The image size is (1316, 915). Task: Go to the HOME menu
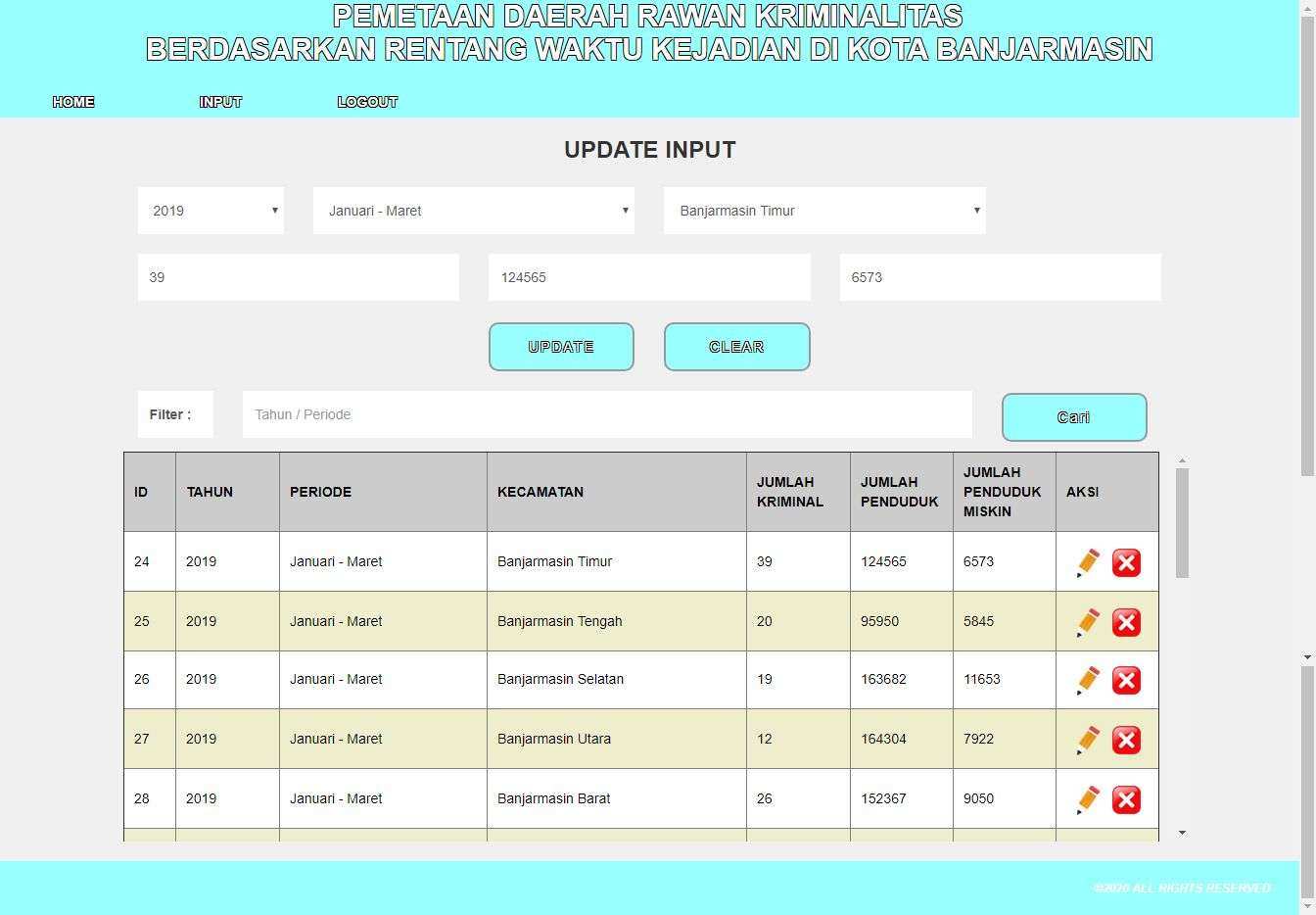73,102
